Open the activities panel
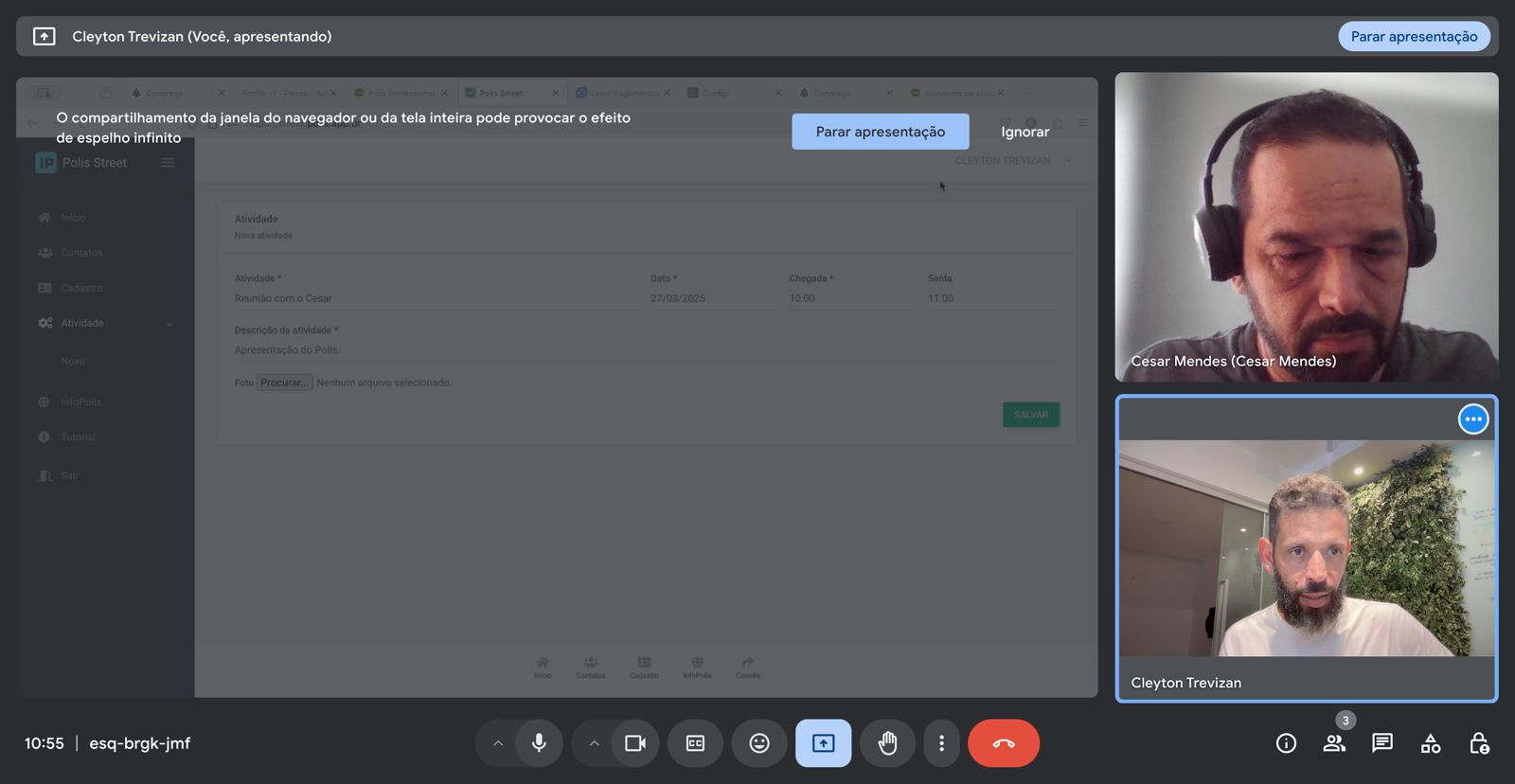The height and width of the screenshot is (784, 1515). tap(1431, 743)
